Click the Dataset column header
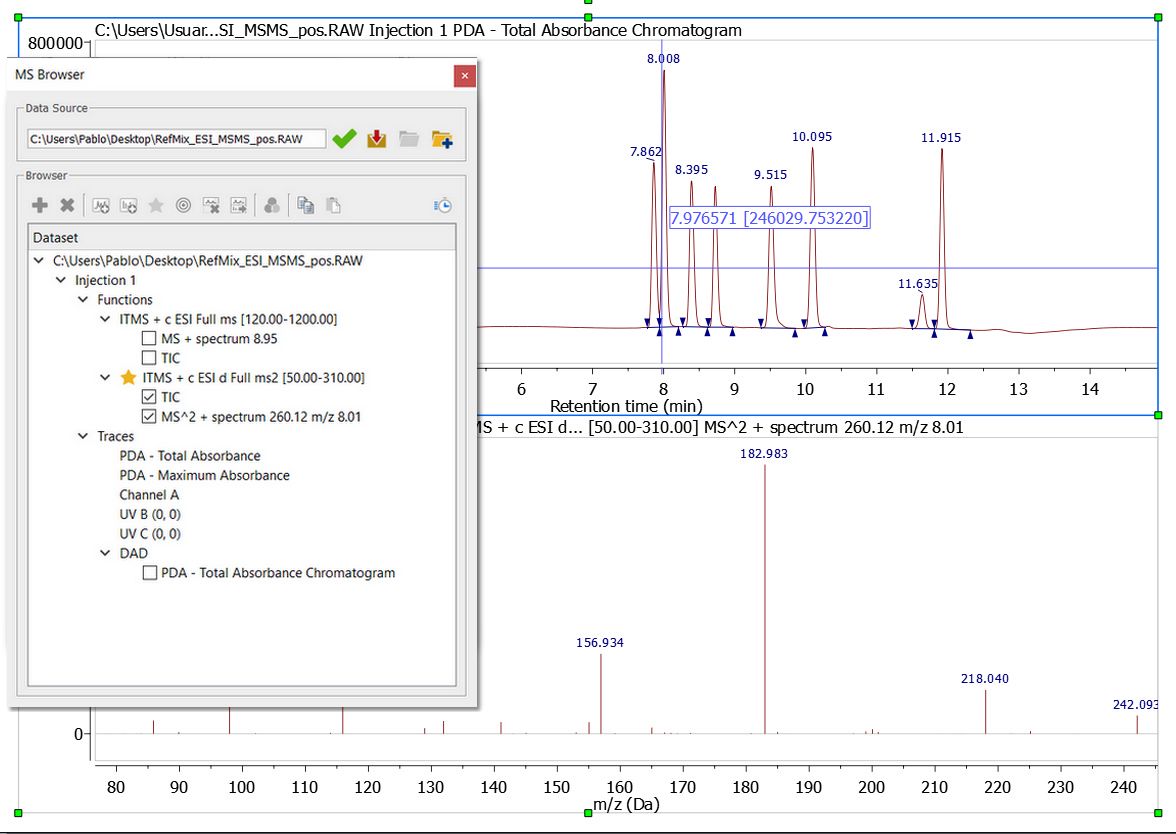1176x834 pixels. pos(242,237)
